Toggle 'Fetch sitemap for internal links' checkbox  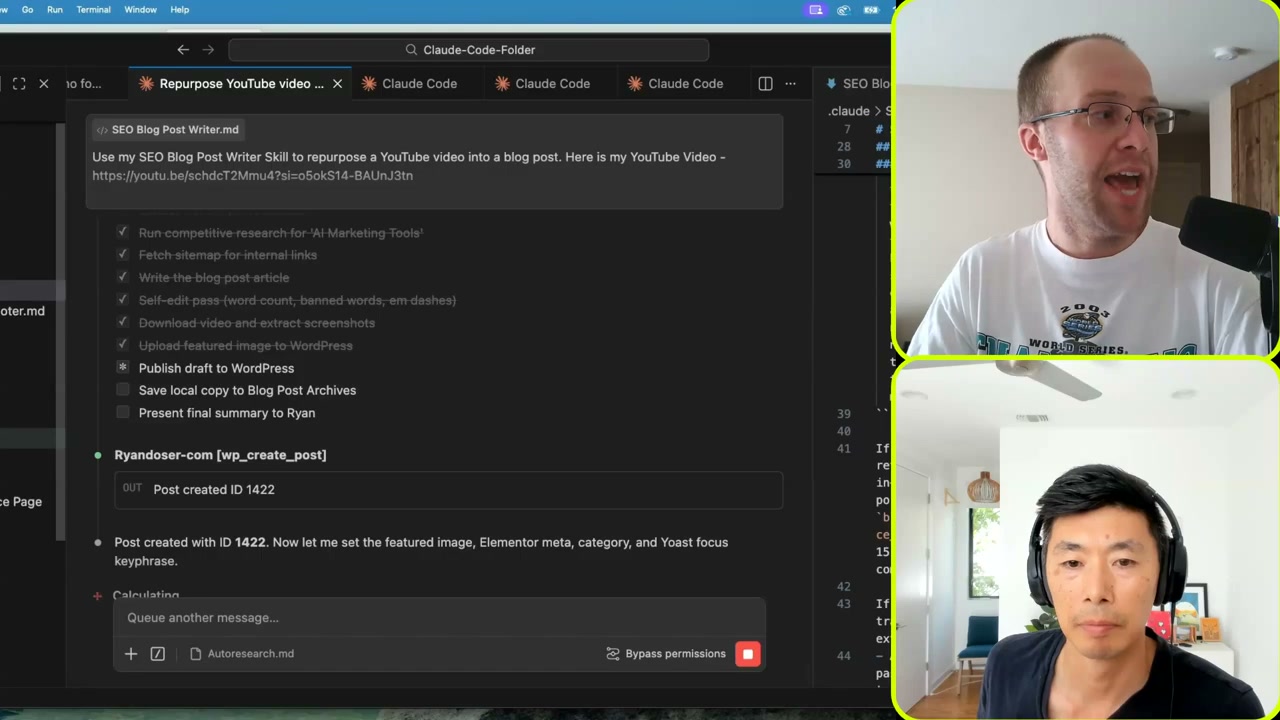(122, 255)
